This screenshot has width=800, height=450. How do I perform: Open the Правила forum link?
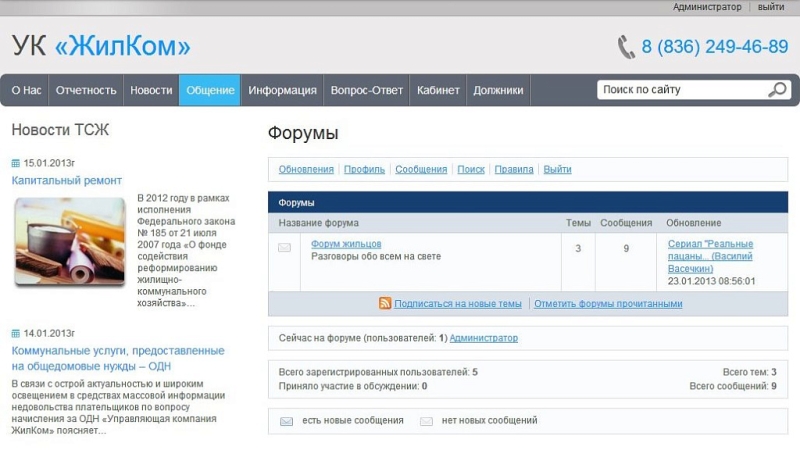tap(514, 170)
